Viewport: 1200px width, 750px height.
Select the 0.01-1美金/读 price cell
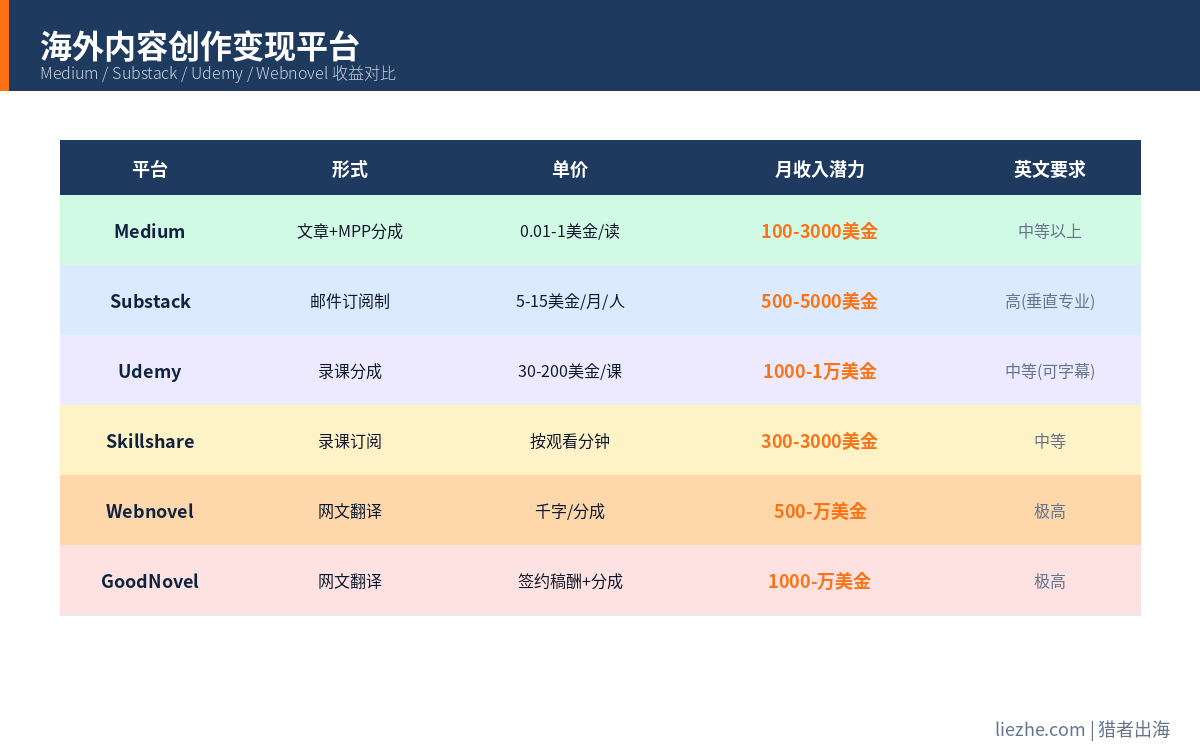pyautogui.click(x=570, y=231)
